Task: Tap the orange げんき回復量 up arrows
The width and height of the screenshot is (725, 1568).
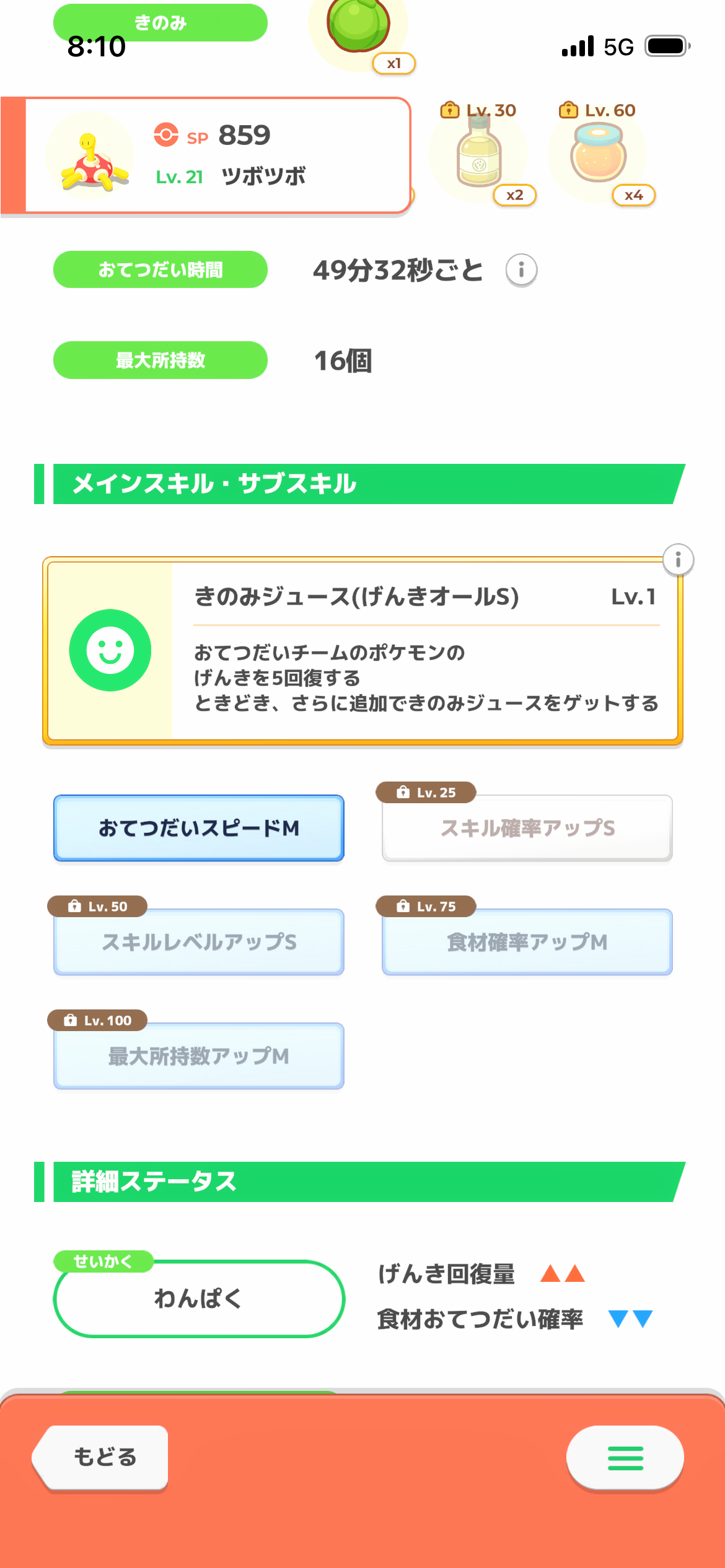Action: [563, 1274]
